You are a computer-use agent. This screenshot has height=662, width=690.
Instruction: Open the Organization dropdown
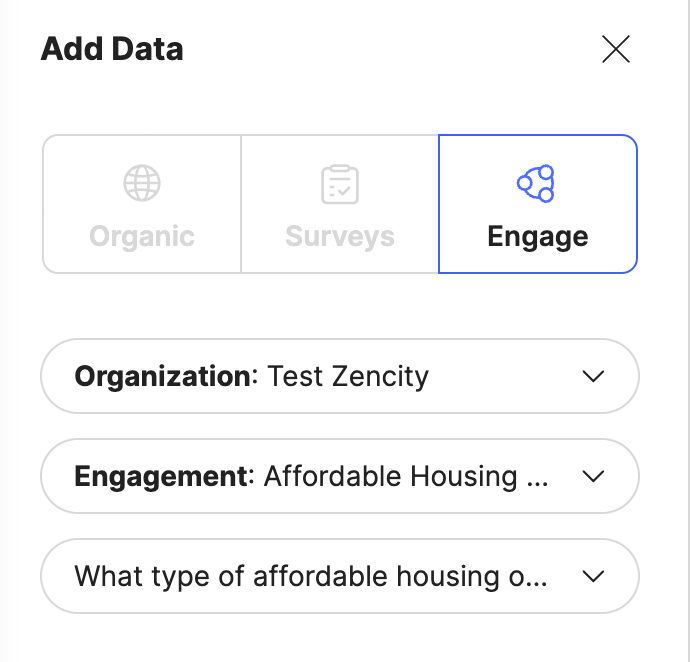click(340, 376)
